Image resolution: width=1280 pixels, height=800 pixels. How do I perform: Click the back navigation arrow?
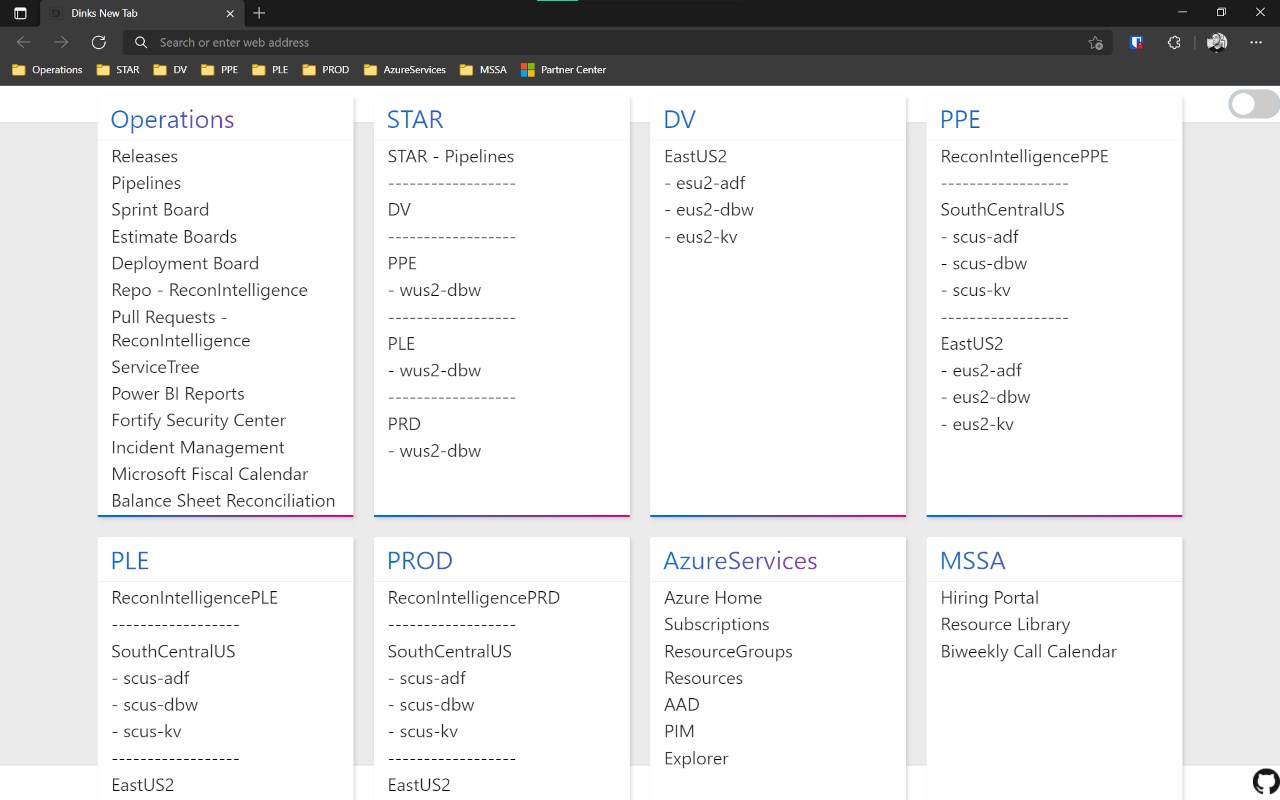pyautogui.click(x=24, y=42)
